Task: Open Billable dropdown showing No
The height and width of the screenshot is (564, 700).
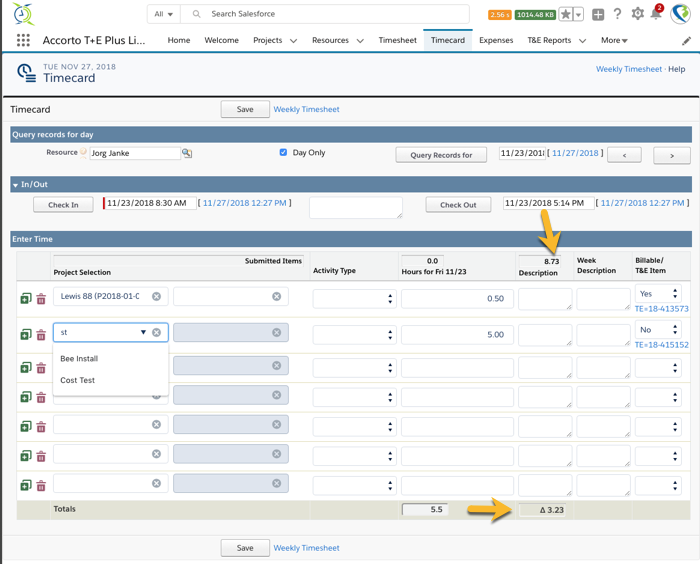Action: (x=658, y=330)
